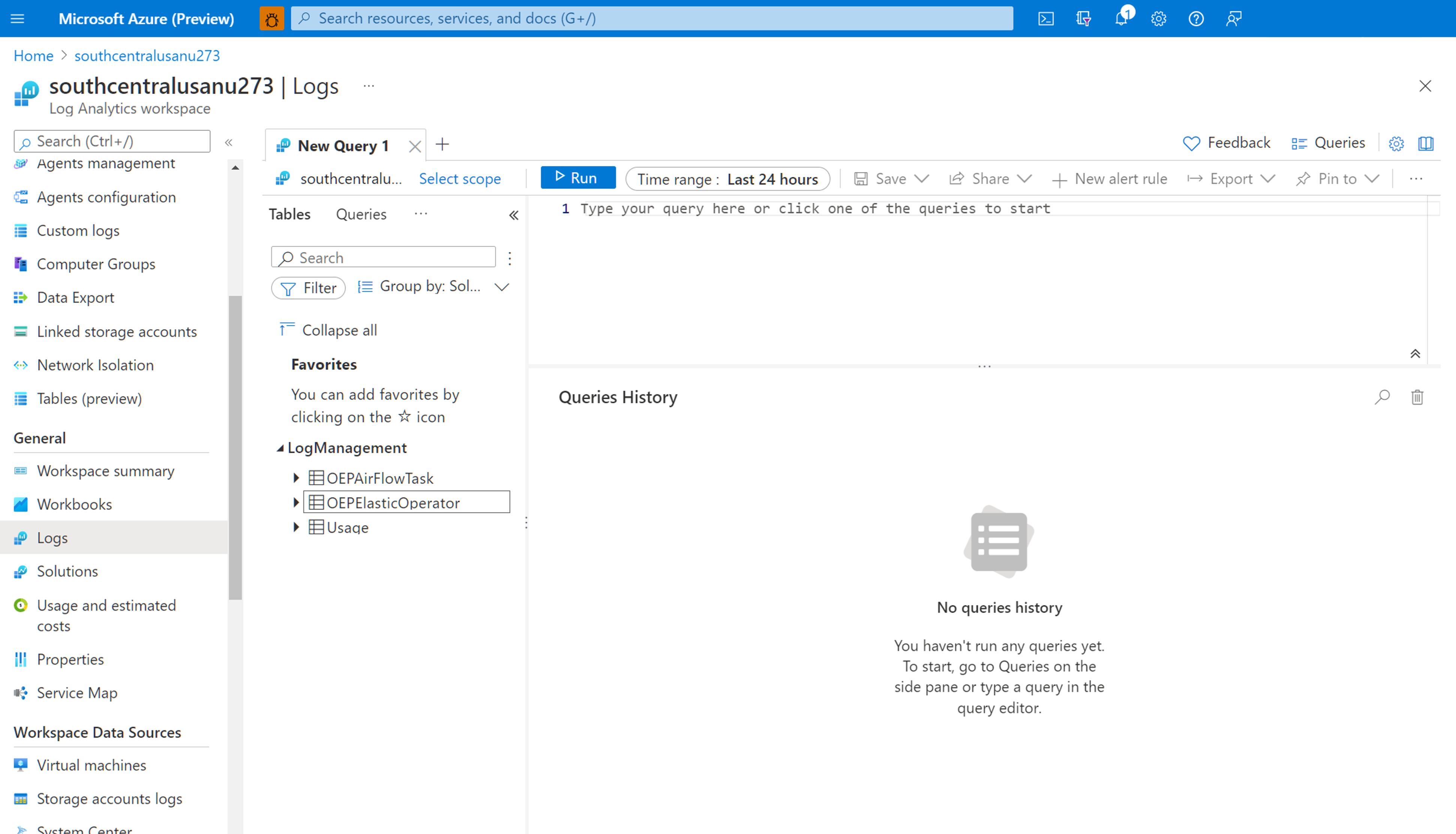Open the portal hamburger menu

(17, 18)
